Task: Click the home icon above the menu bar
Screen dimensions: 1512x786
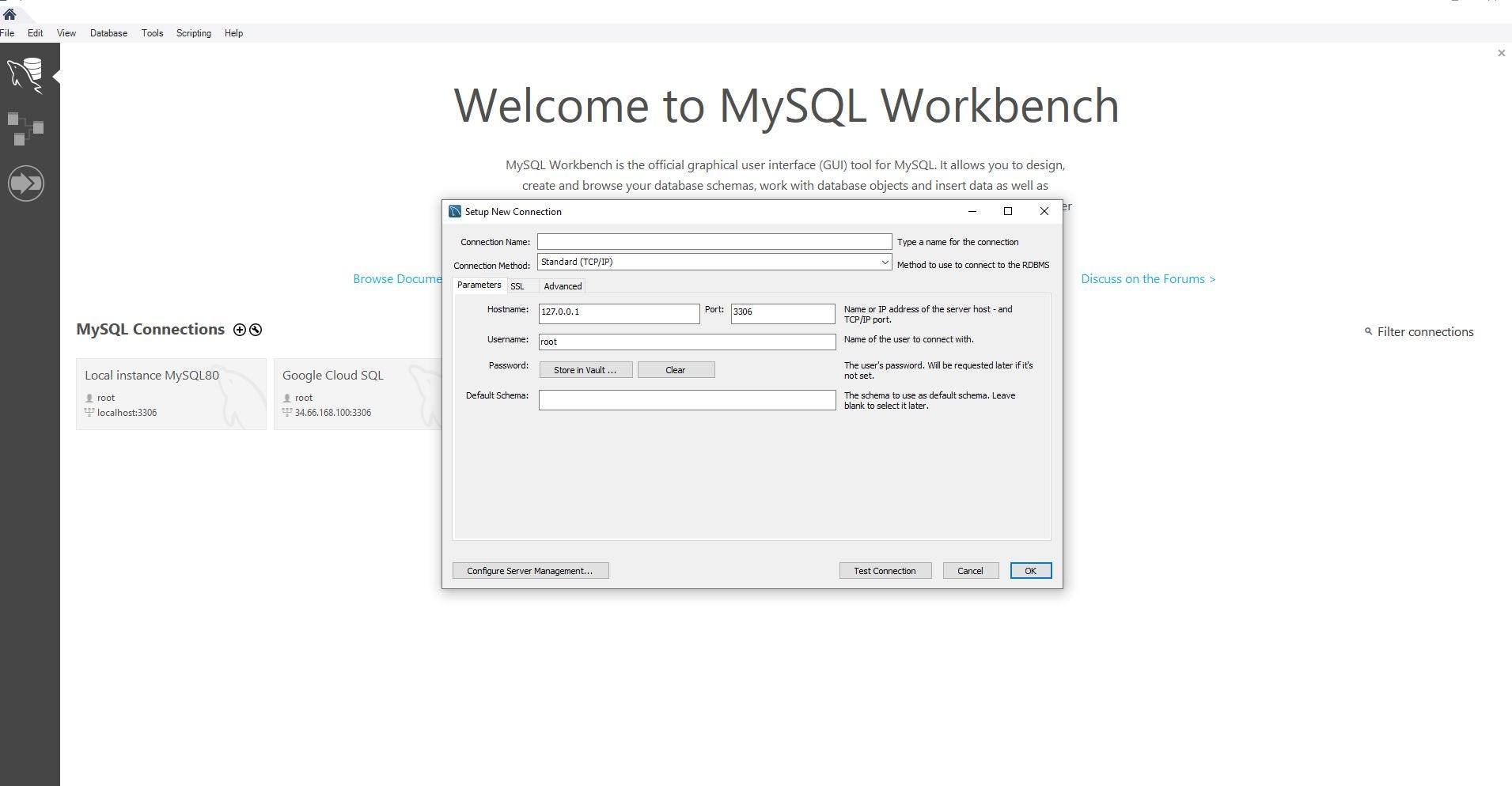Action: click(x=9, y=13)
